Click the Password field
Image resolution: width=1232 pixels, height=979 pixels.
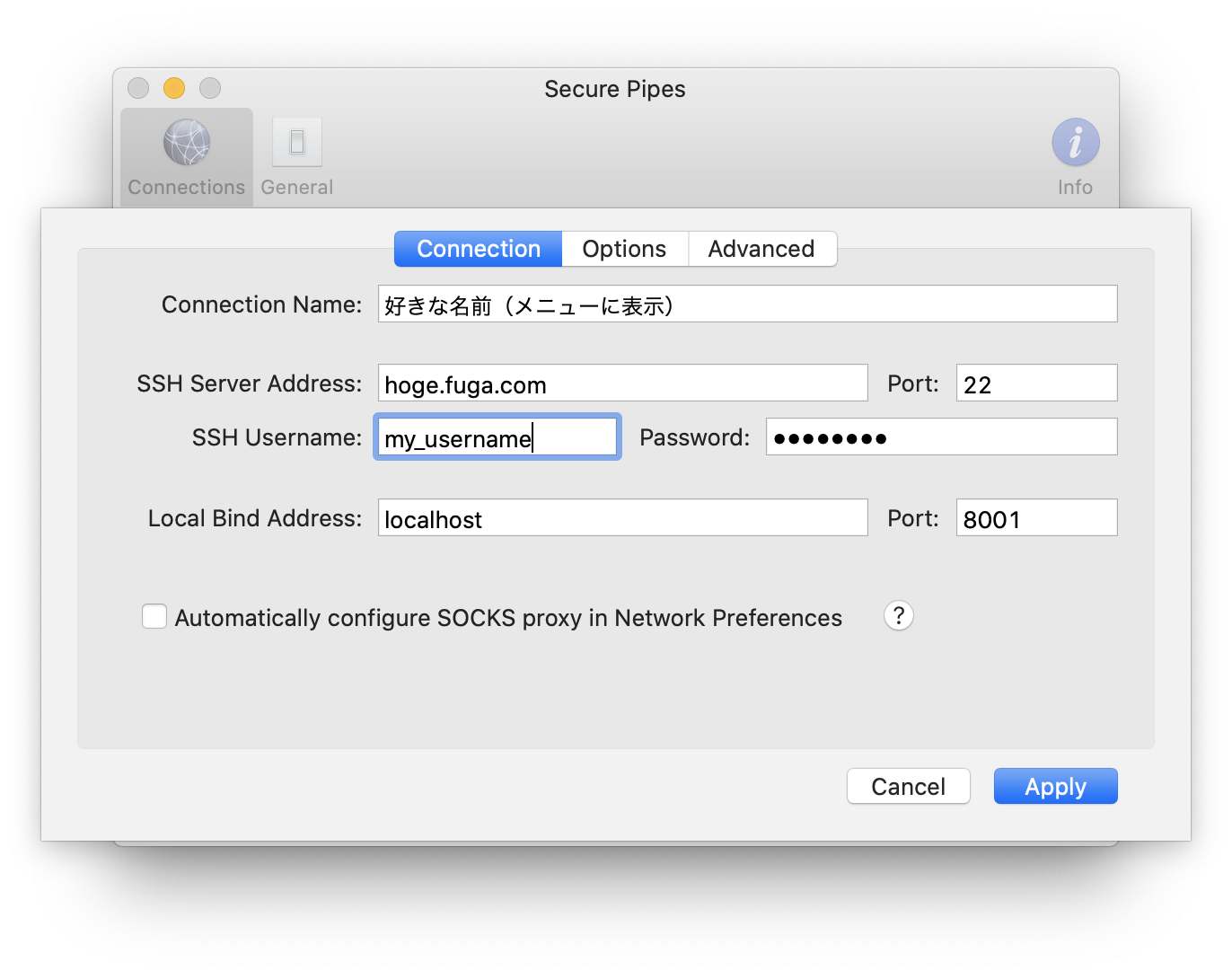tap(942, 437)
